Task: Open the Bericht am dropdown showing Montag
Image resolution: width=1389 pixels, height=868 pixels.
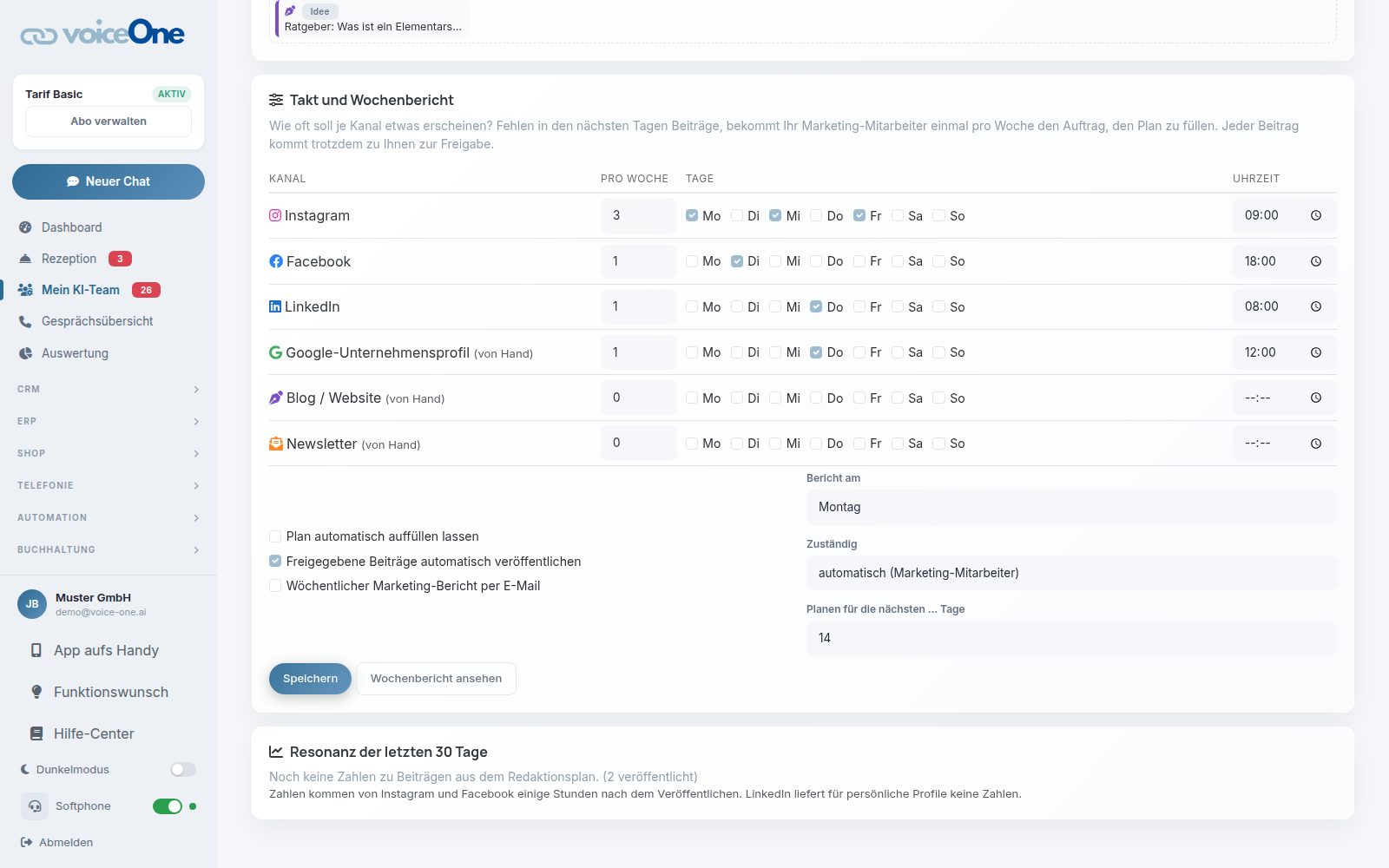Action: coord(1071,507)
